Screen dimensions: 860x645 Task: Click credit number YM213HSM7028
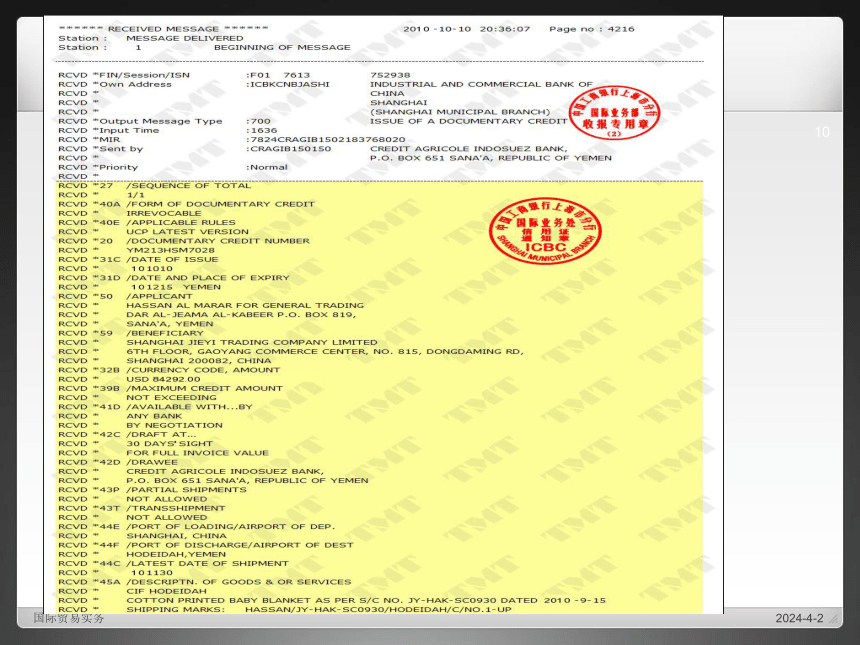171,250
